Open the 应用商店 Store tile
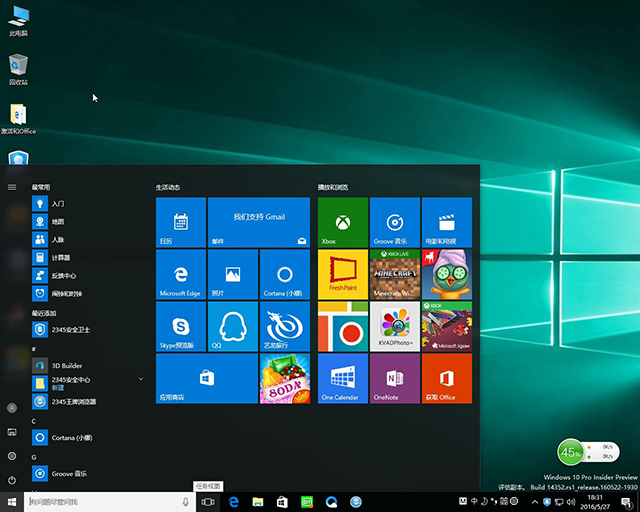The height and width of the screenshot is (512, 640). 207,379
